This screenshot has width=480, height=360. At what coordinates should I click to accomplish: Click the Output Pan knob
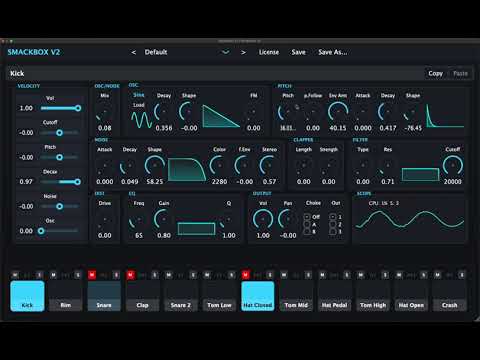tap(288, 219)
